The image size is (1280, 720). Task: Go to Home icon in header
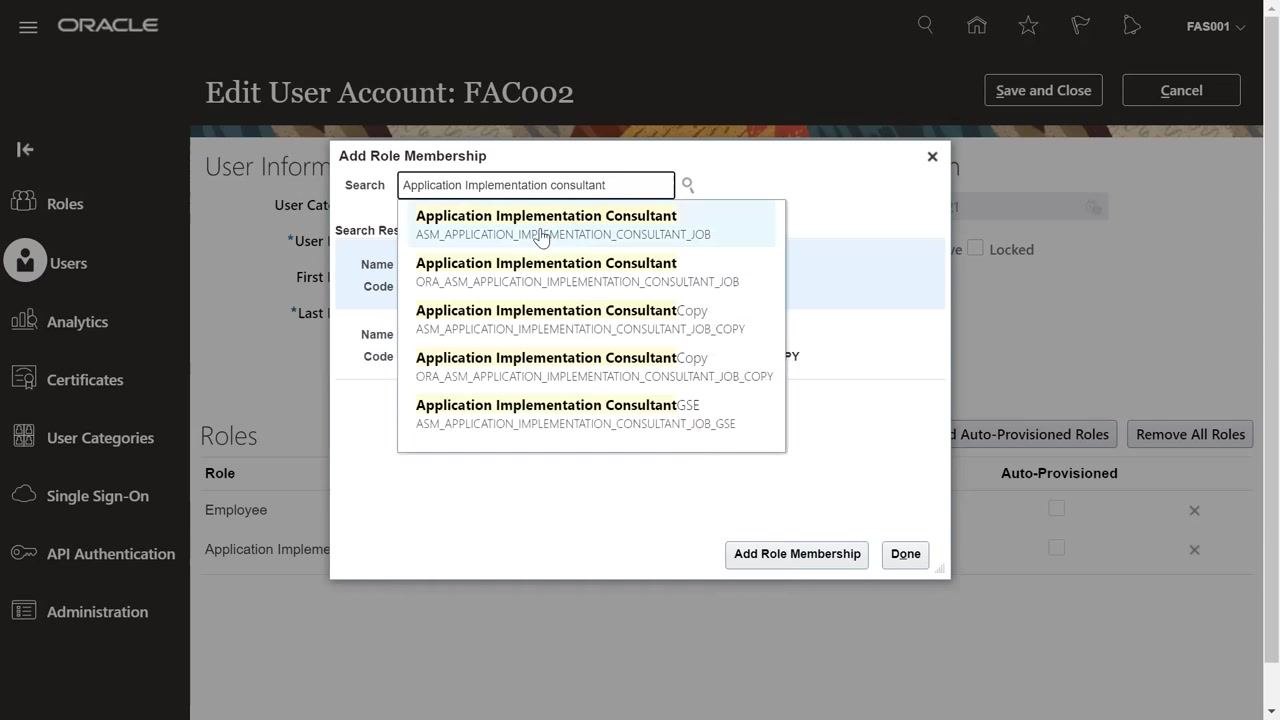[x=977, y=26]
